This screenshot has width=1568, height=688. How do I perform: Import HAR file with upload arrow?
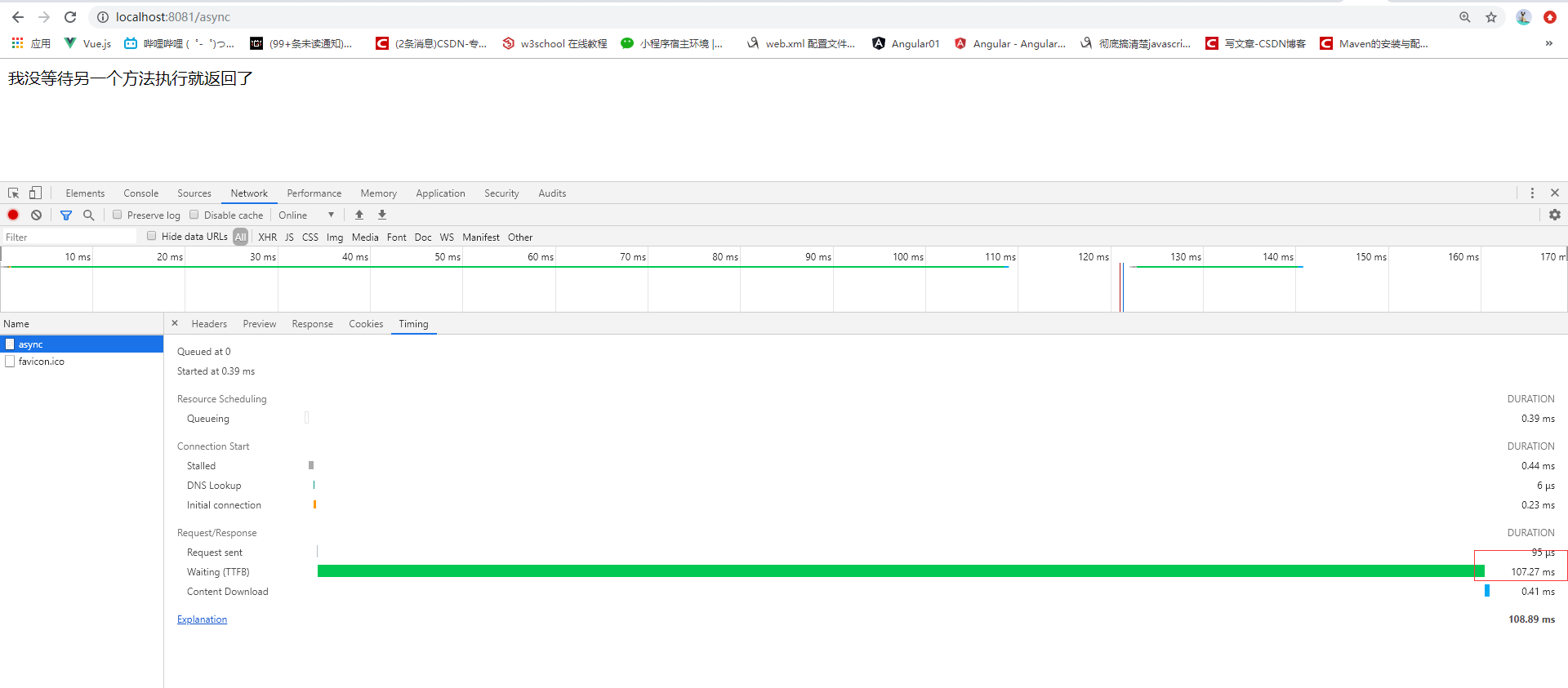coord(359,215)
